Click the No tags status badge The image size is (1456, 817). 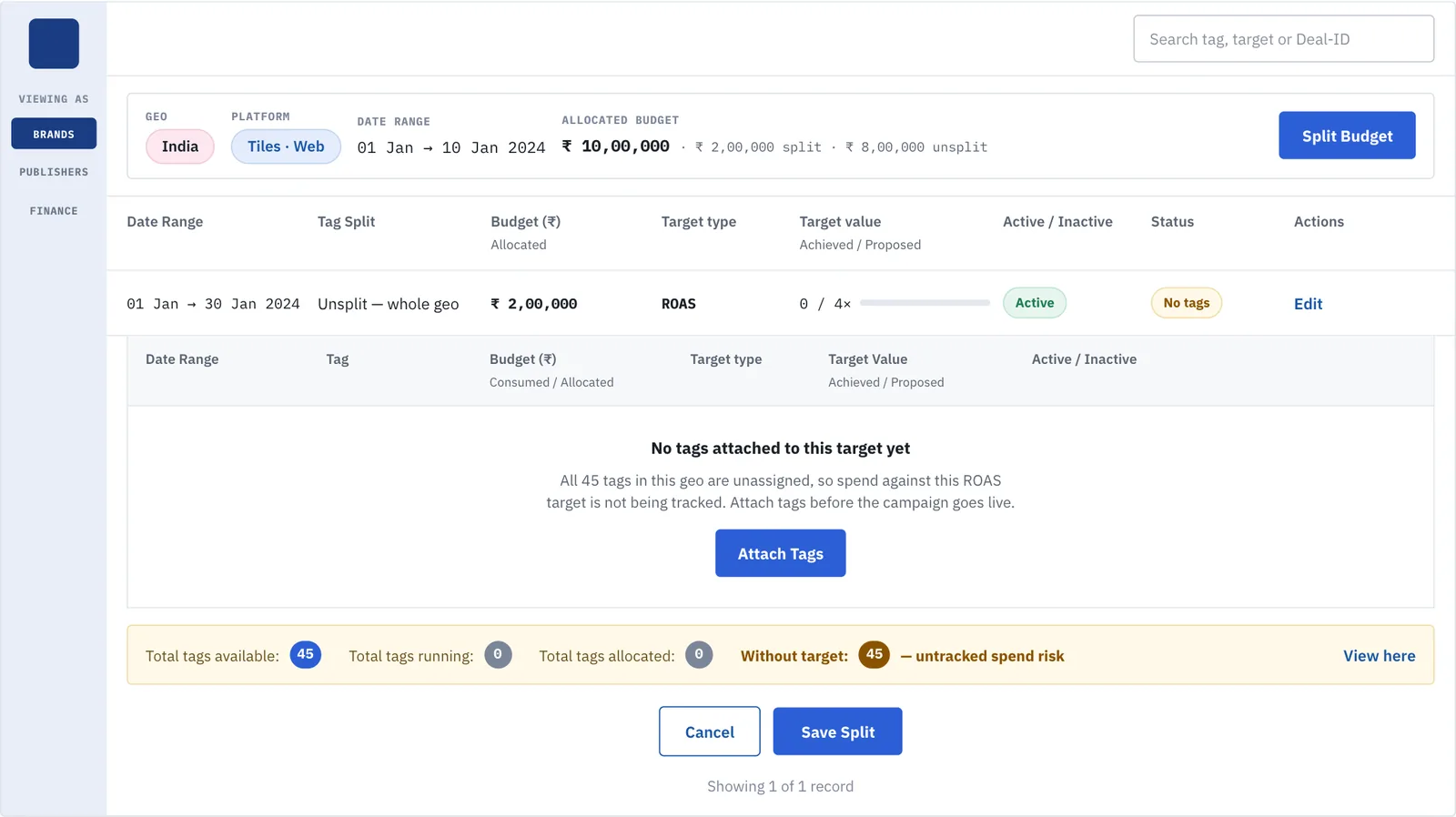[1187, 303]
